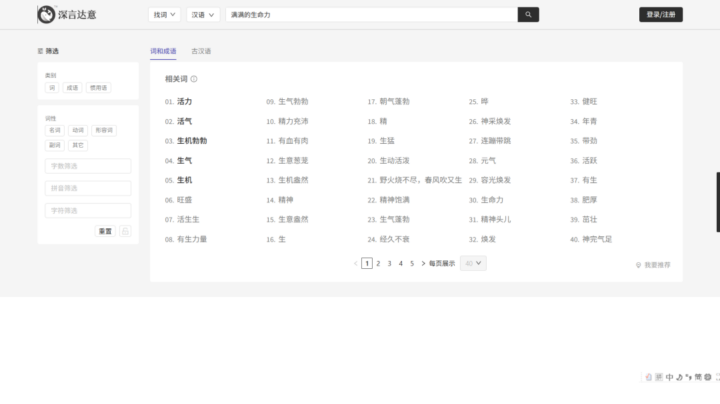Toggle the 名词 part-of-speech filter
720x404 pixels.
55,130
